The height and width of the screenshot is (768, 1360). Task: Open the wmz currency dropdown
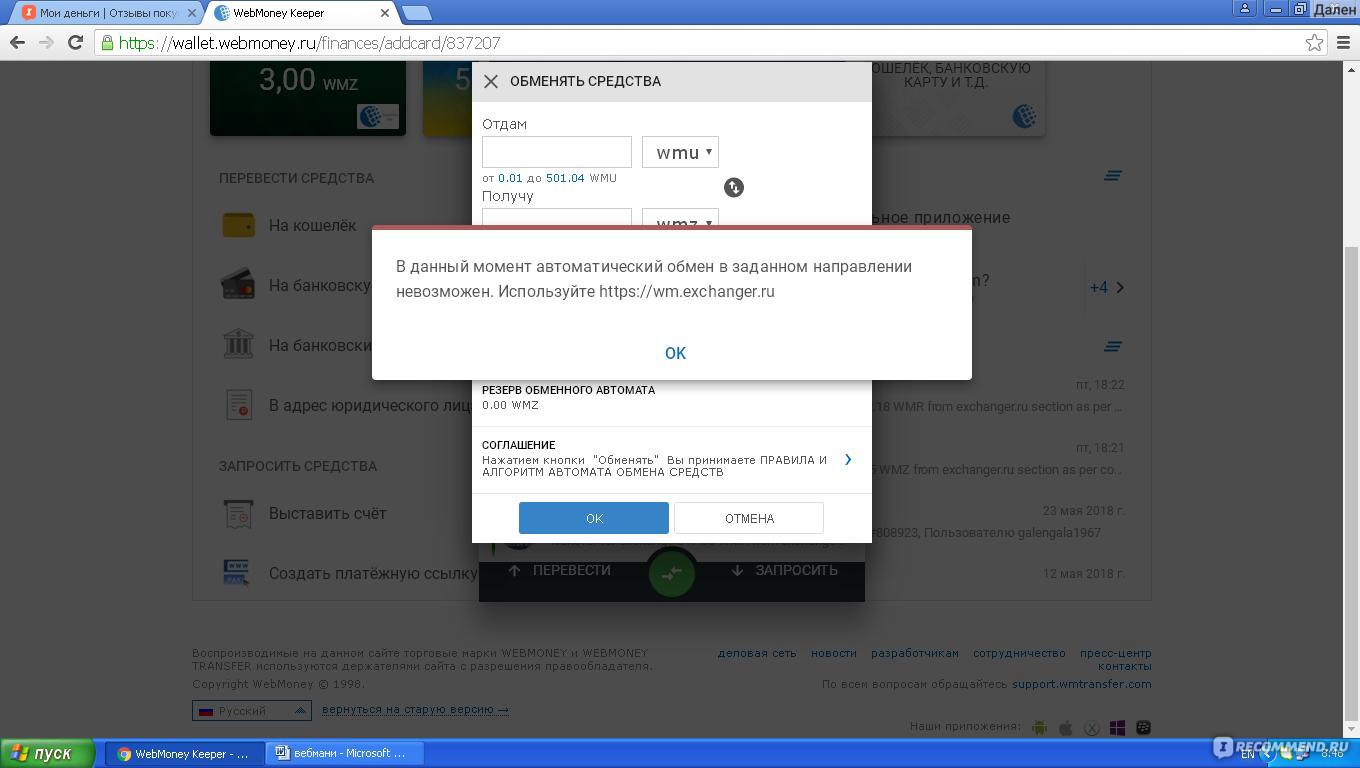(x=680, y=218)
